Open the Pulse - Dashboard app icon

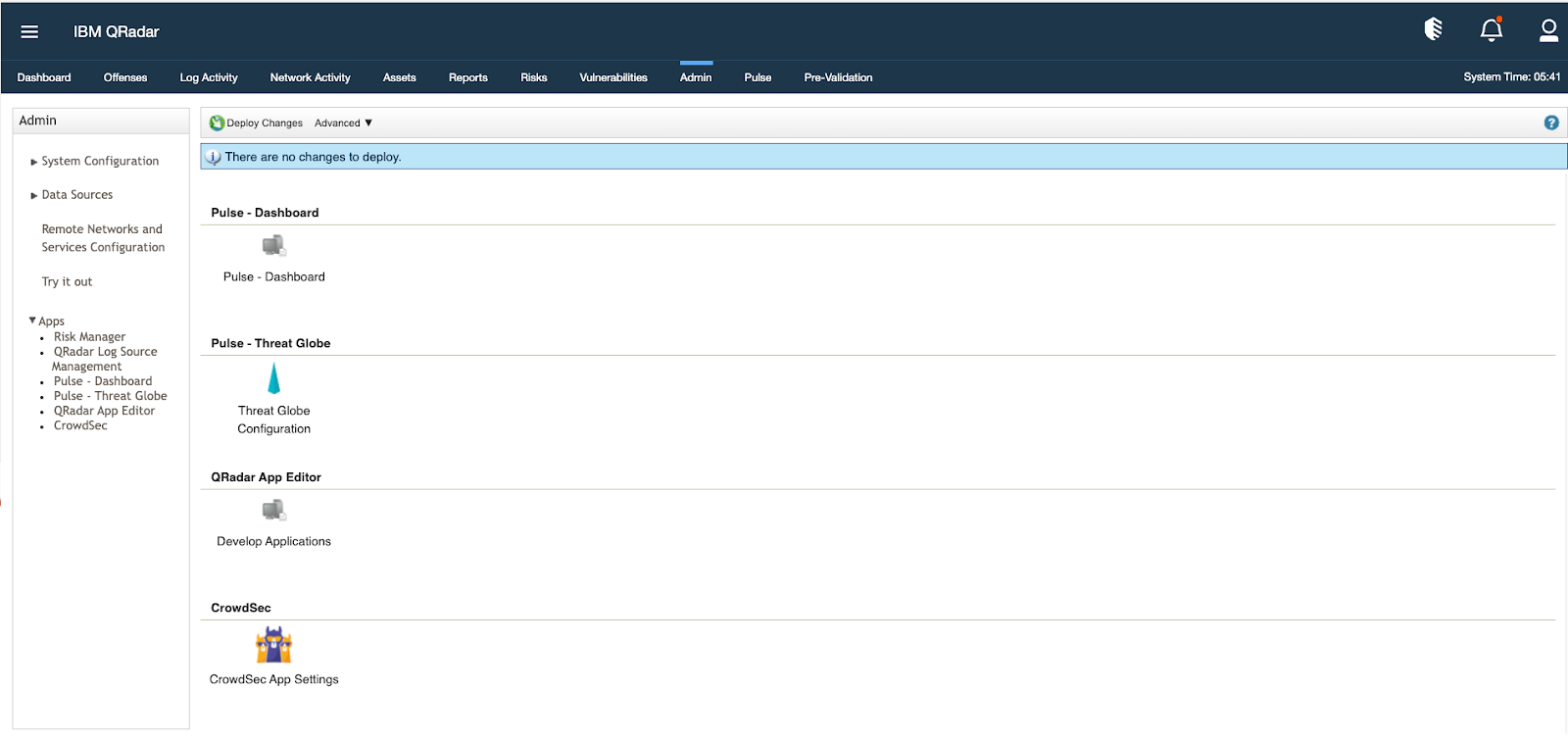click(x=273, y=246)
